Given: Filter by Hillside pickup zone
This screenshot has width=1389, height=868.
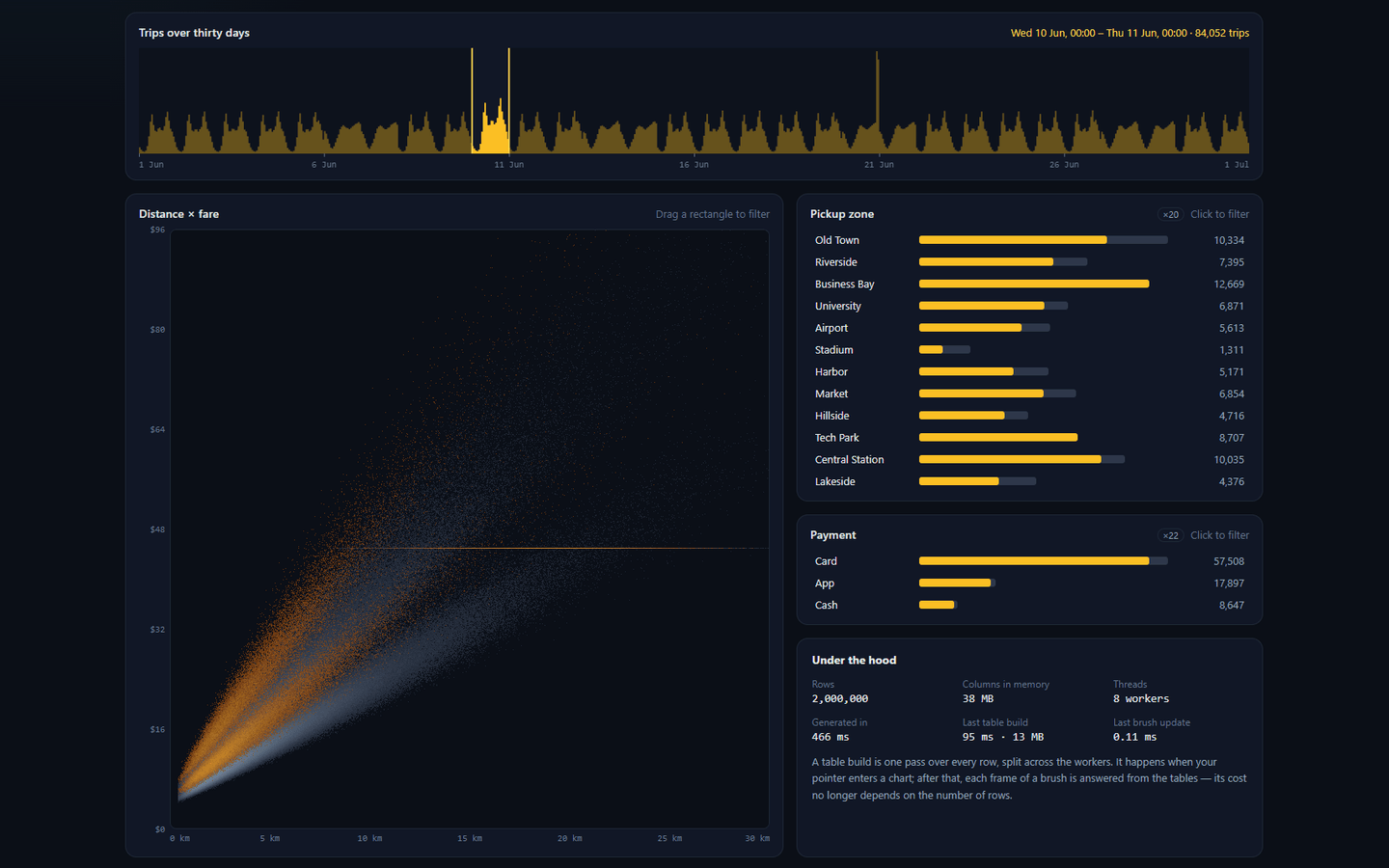Looking at the screenshot, I should 1029,416.
